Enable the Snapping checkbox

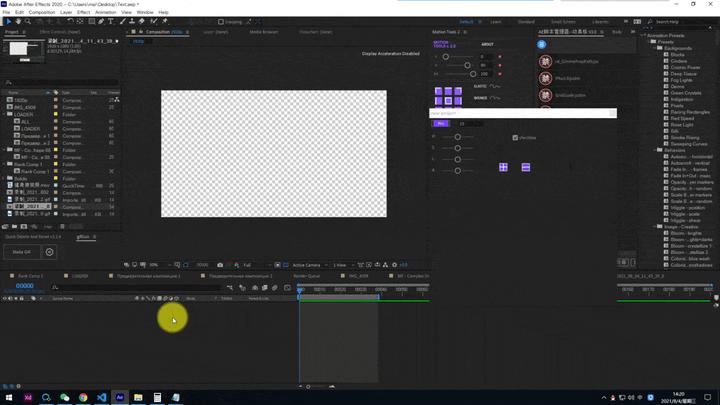(221, 21)
